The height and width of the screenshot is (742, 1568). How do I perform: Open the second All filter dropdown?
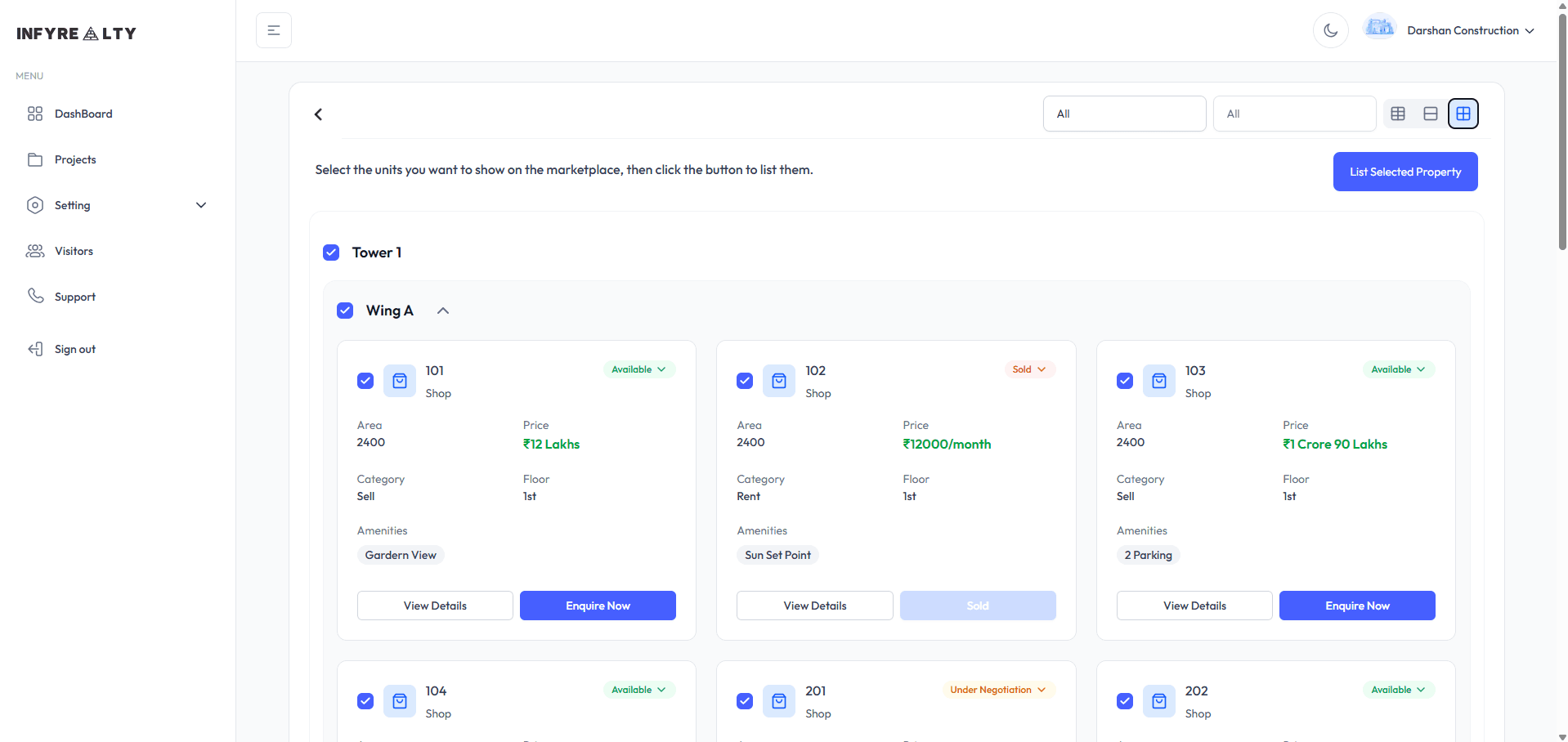tap(1295, 114)
